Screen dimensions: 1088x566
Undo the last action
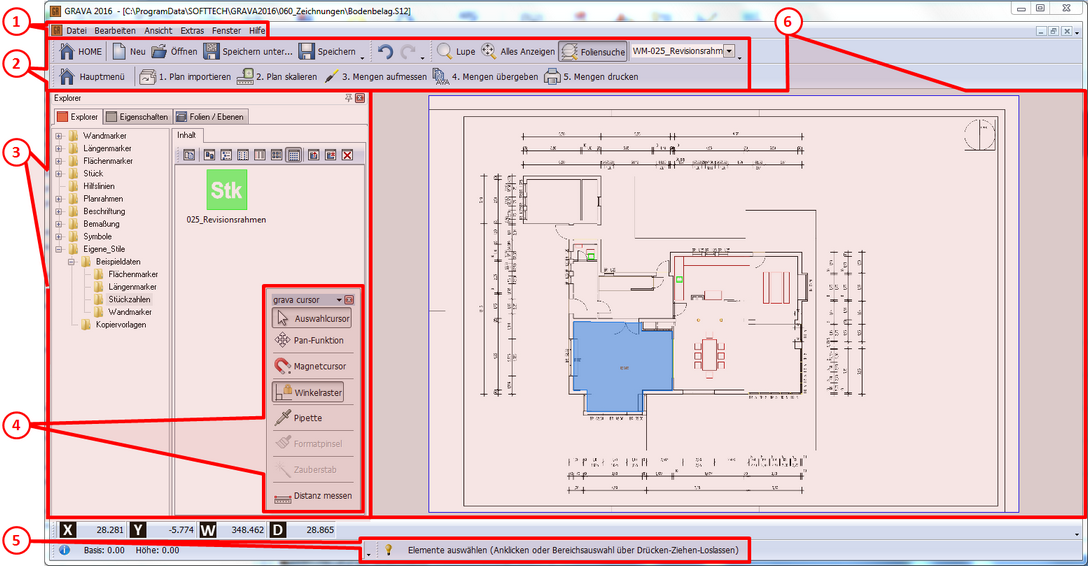point(386,51)
